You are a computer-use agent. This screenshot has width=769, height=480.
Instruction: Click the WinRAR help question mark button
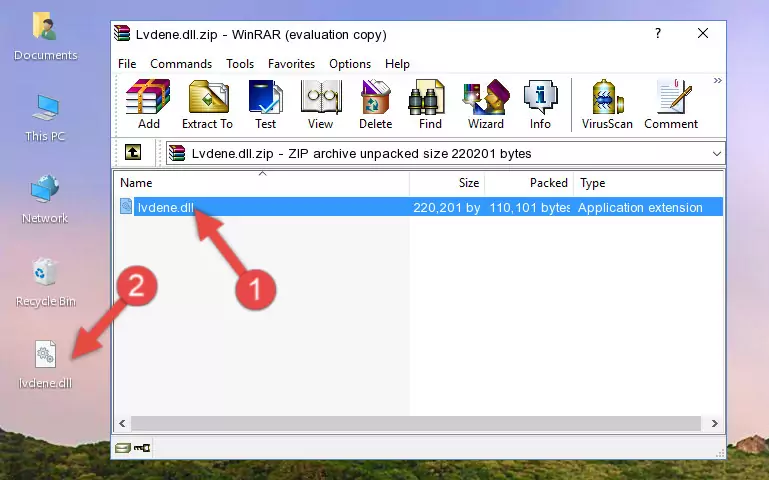(x=658, y=33)
